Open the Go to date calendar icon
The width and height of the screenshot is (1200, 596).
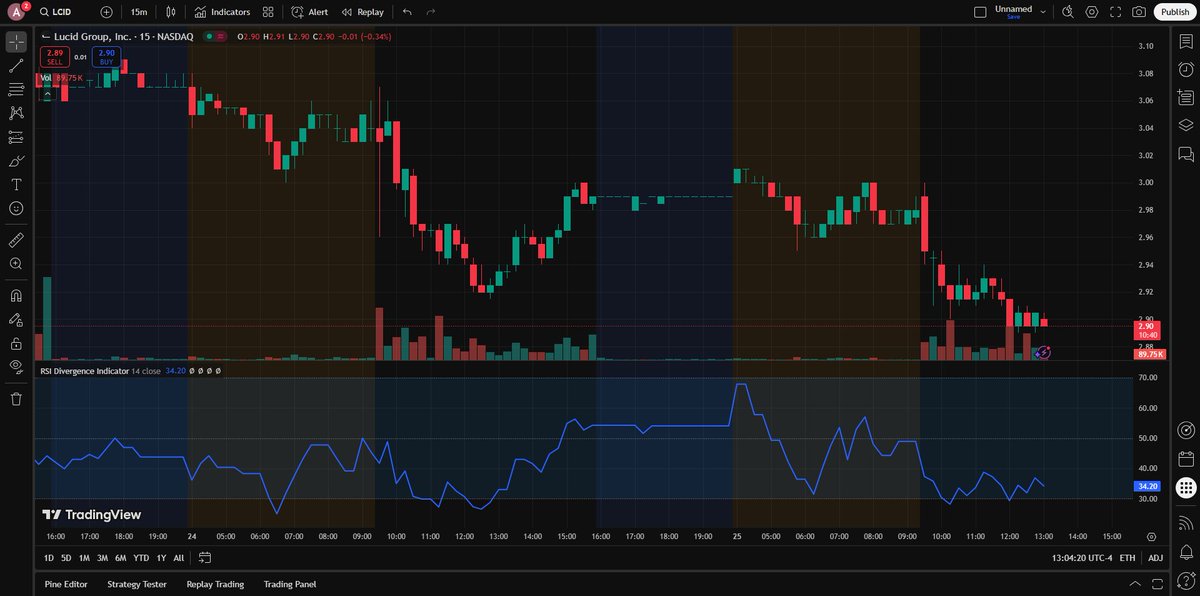pos(205,558)
